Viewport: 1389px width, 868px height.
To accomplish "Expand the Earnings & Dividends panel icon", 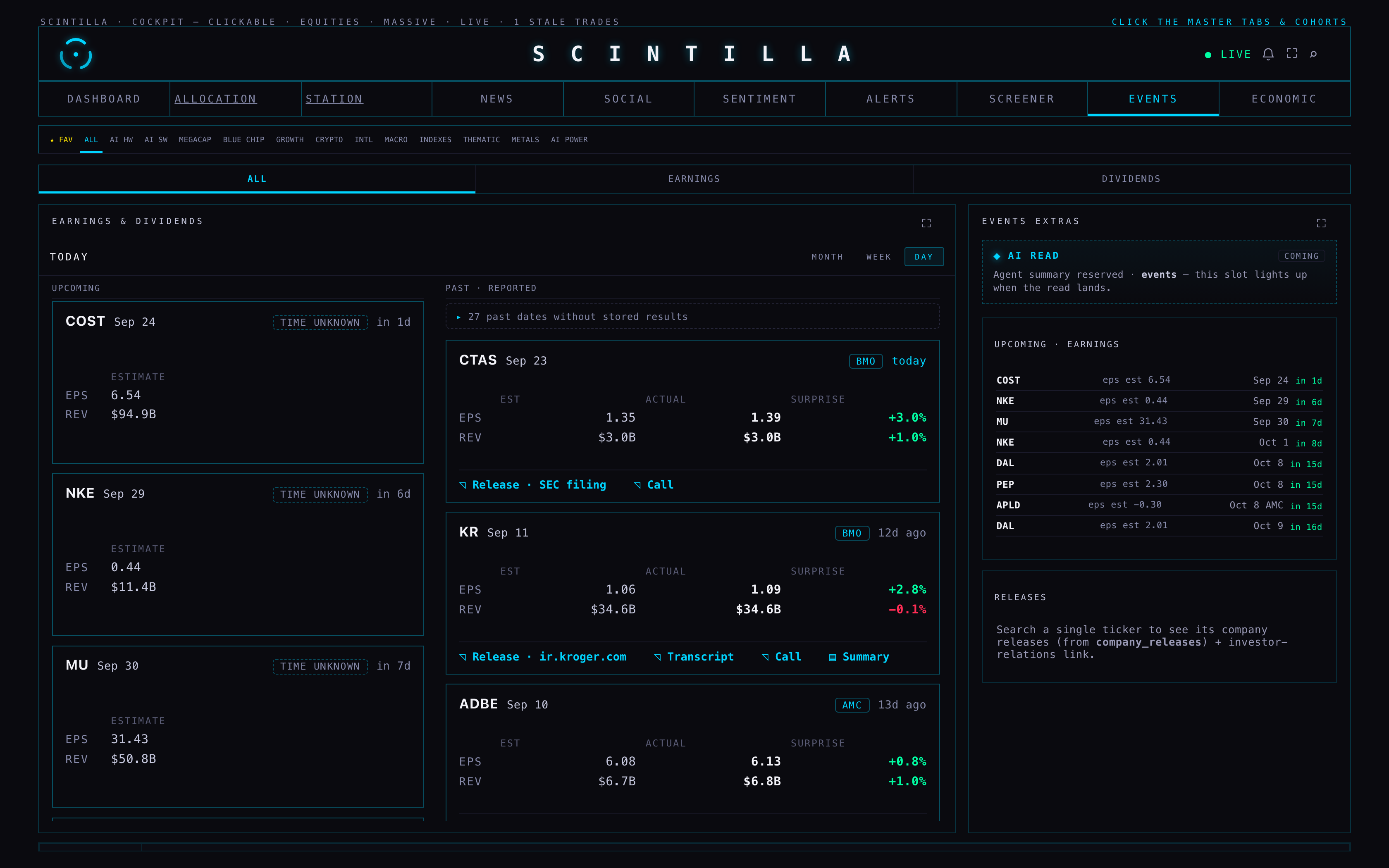I will point(926,223).
